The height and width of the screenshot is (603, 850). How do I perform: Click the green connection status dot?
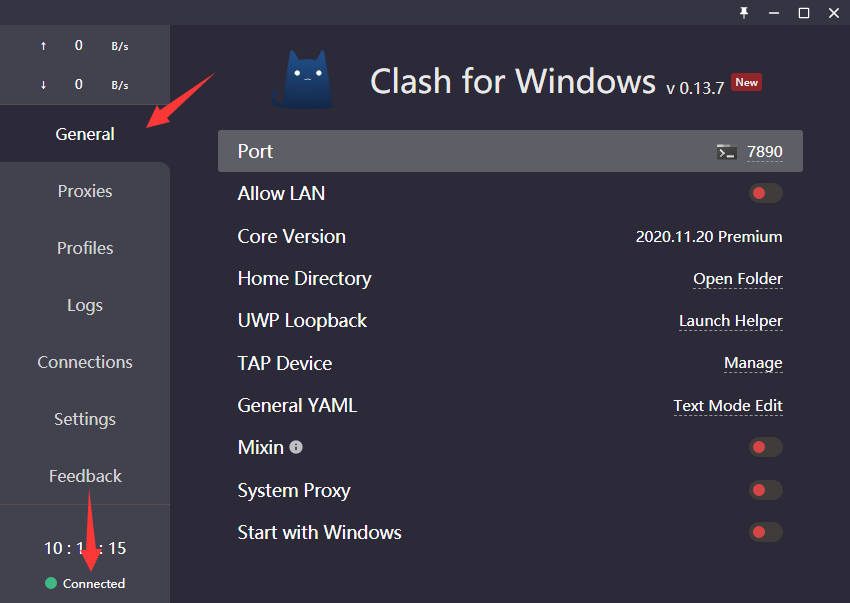(51, 583)
